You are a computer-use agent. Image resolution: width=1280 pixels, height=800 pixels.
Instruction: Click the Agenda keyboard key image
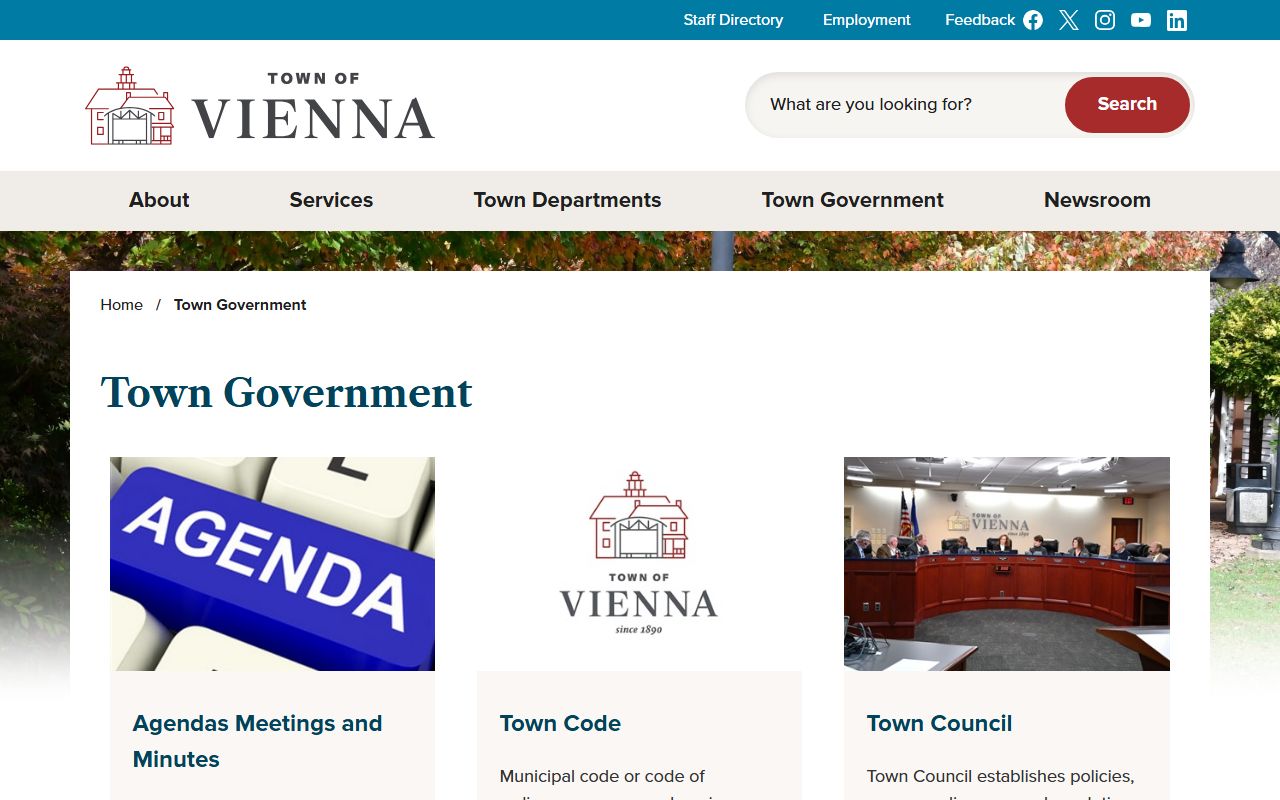point(272,564)
